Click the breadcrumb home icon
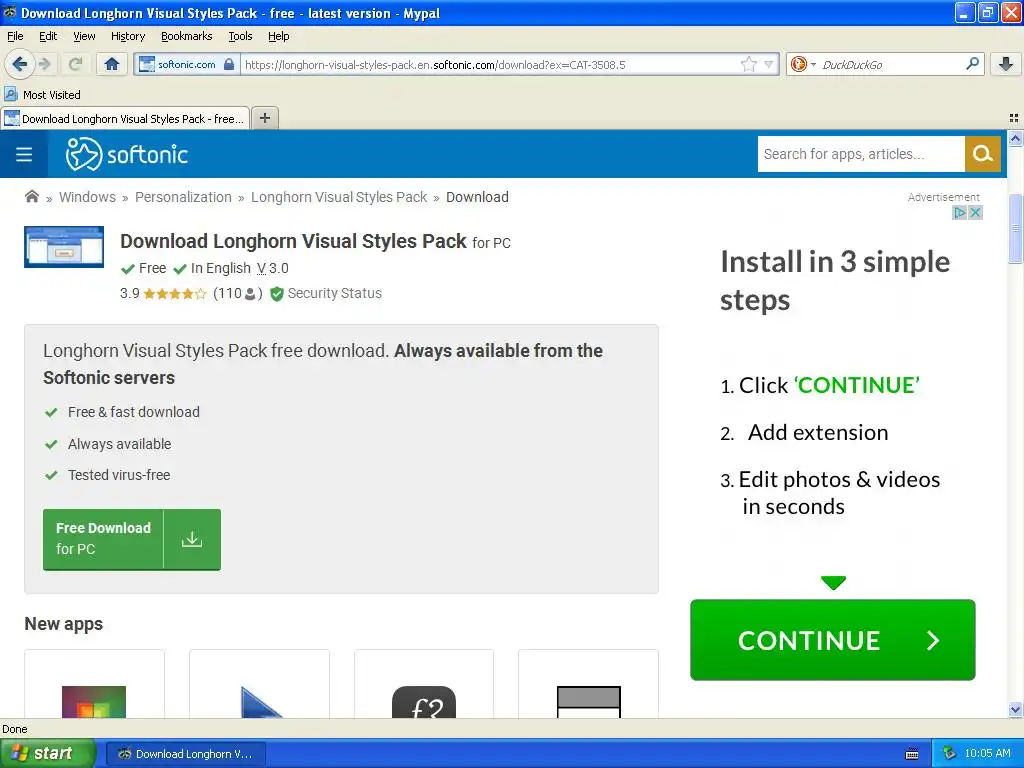This screenshot has width=1024, height=768. pos(31,197)
